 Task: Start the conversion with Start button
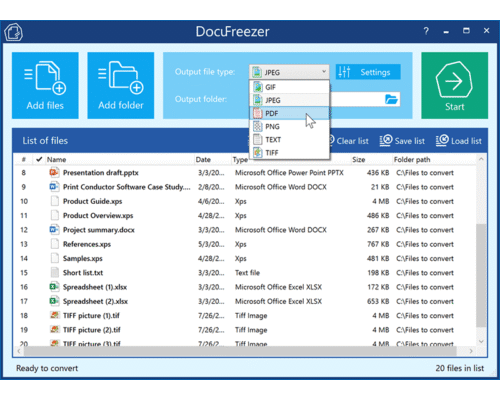point(454,85)
